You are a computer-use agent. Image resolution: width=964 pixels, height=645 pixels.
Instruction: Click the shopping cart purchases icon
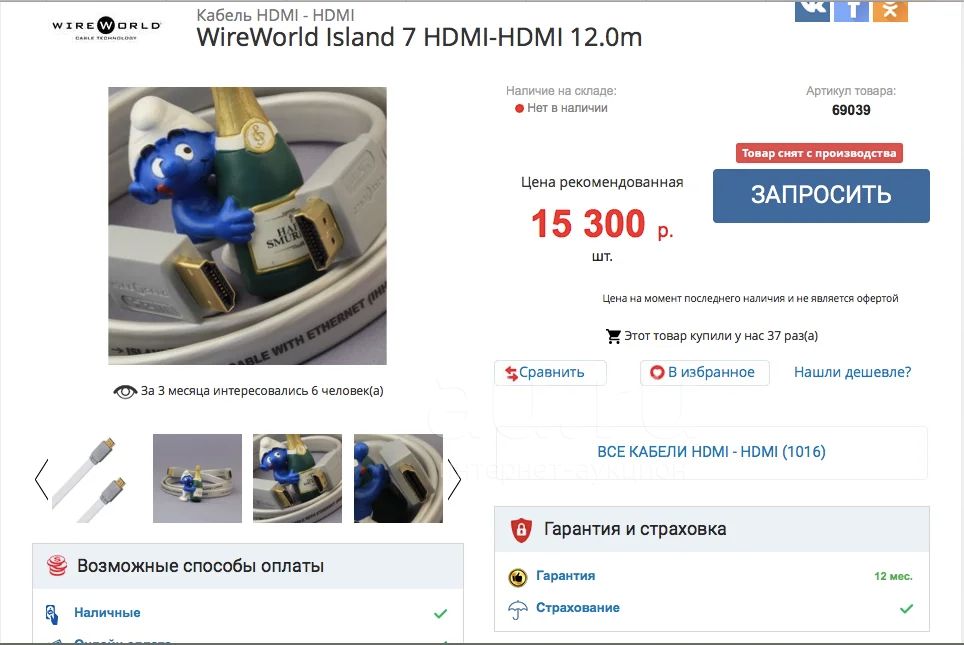click(613, 336)
